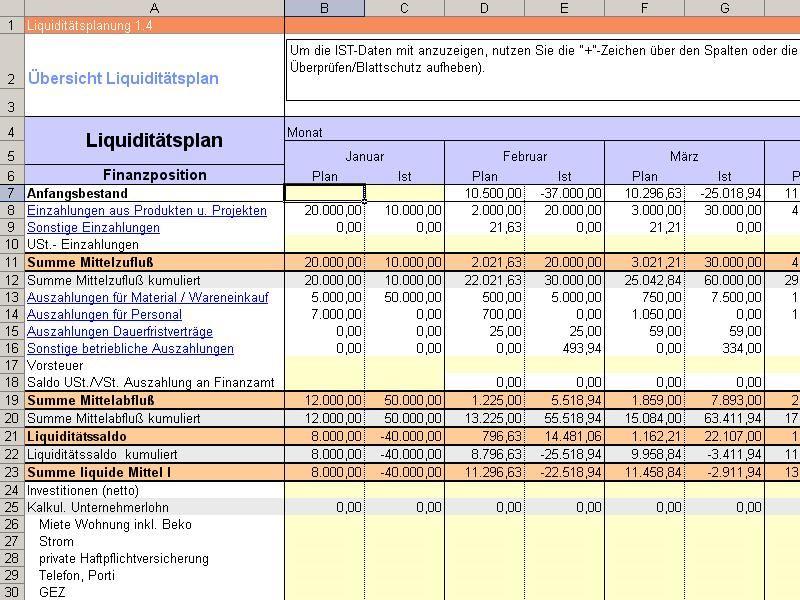Select the Investitionen (netto) März Plan cell
800x600 pixels.
(x=644, y=490)
